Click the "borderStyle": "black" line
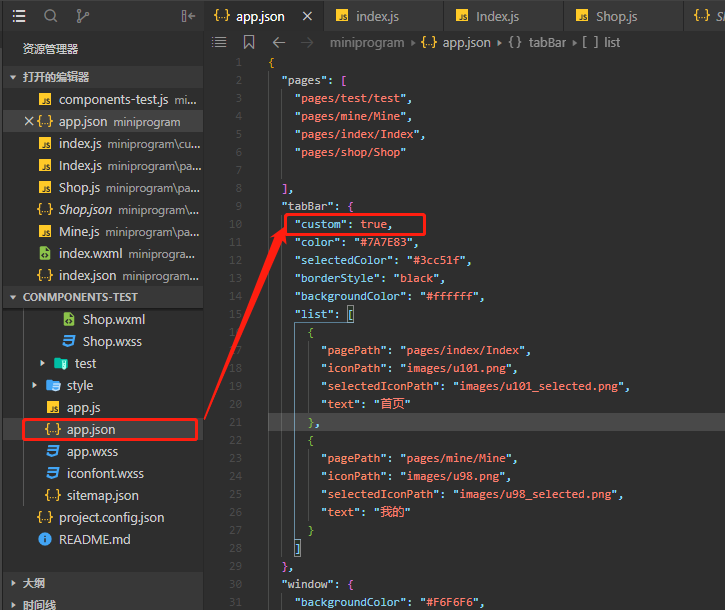The image size is (725, 610). coord(370,278)
